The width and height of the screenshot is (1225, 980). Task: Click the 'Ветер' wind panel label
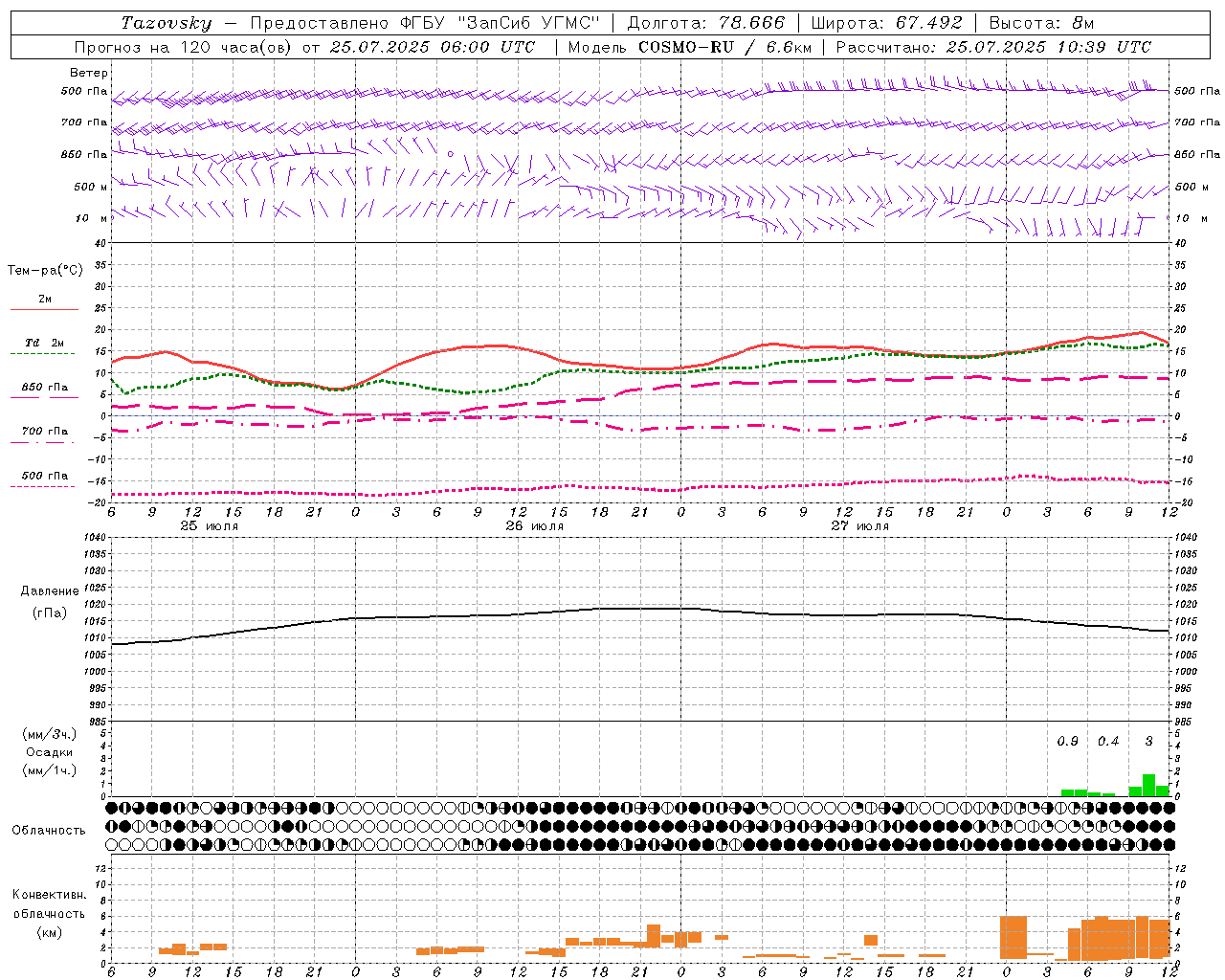(89, 73)
